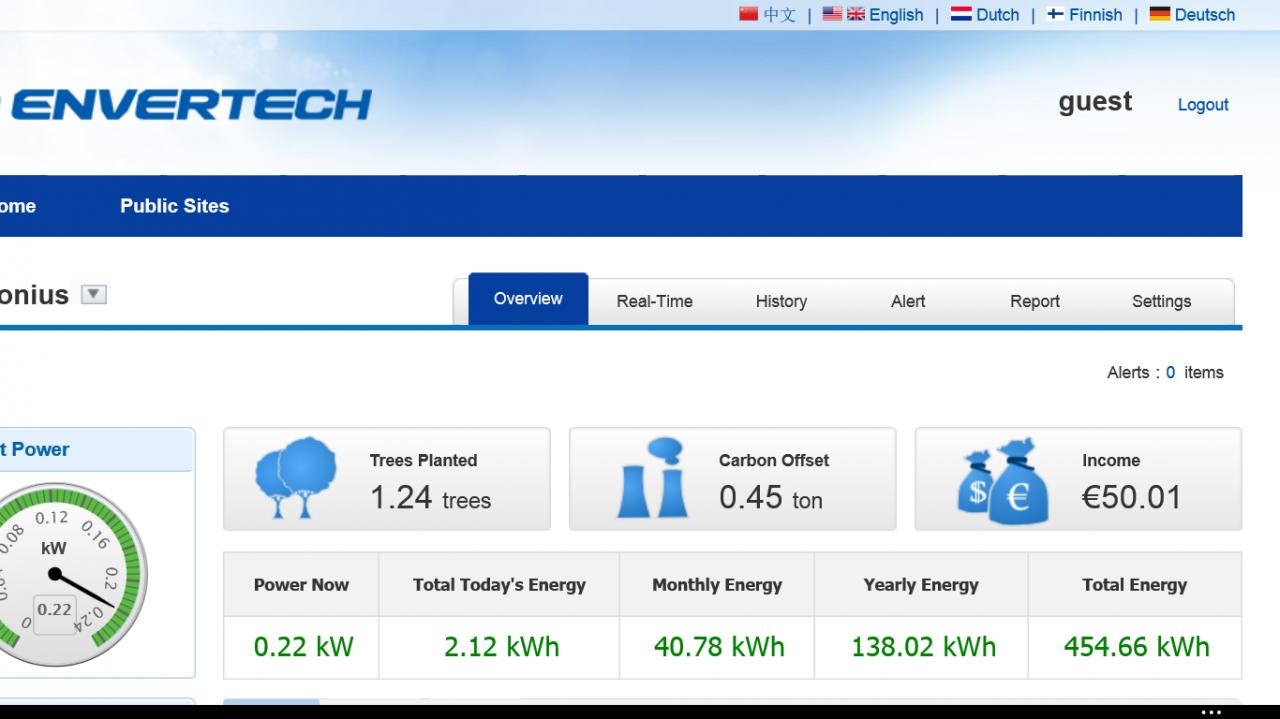Viewport: 1280px width, 719px height.
Task: Click the power gauge dial
Action: (55, 574)
